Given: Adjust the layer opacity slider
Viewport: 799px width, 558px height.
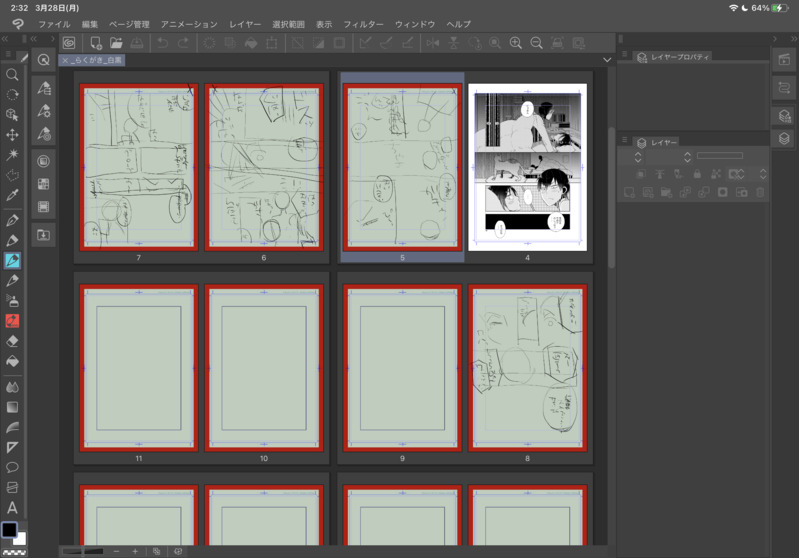Looking at the screenshot, I should (x=719, y=156).
